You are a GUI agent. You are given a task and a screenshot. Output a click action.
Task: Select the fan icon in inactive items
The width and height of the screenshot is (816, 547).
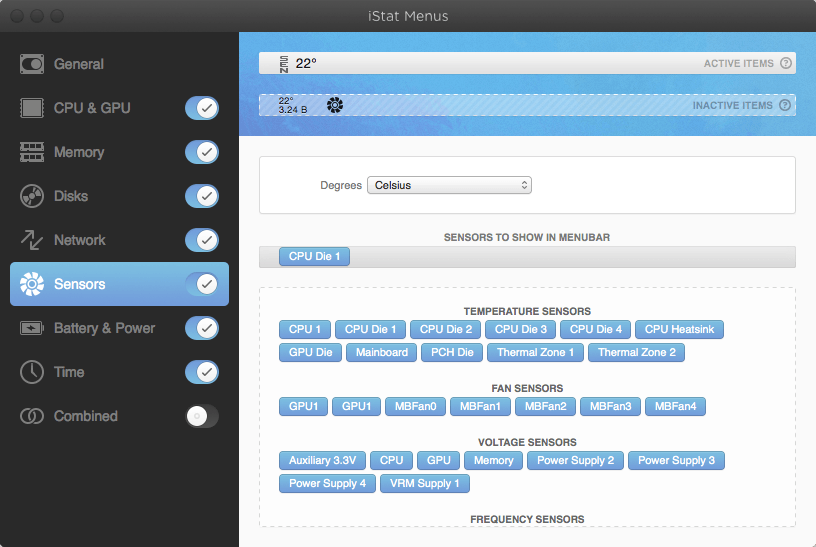335,105
